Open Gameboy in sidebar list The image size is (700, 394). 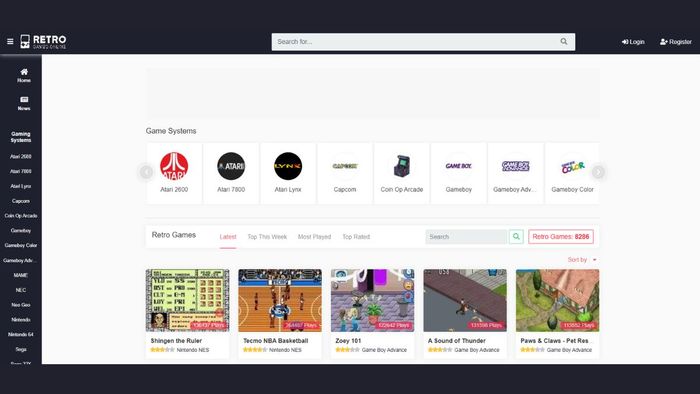pos(21,231)
